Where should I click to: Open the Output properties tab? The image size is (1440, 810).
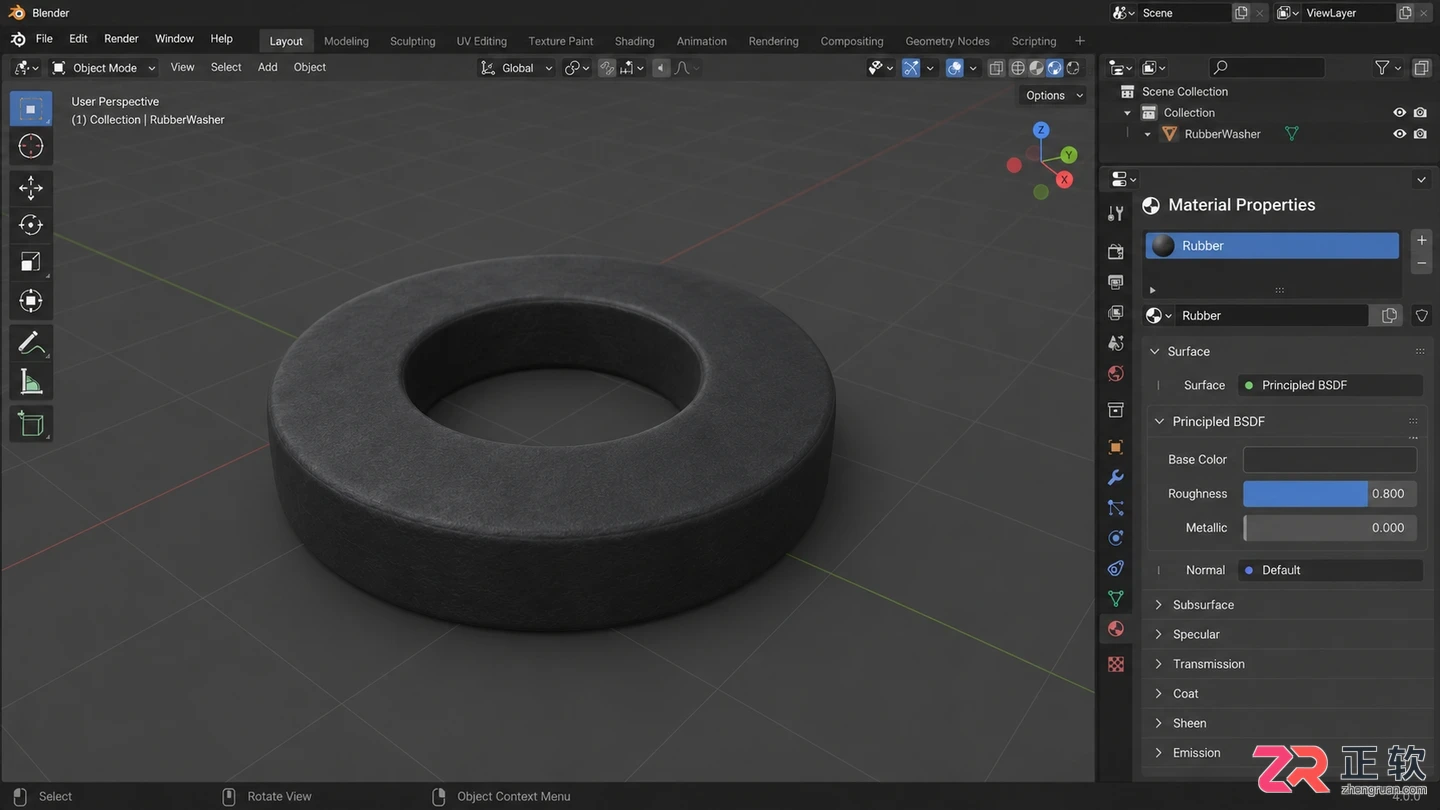(1116, 282)
